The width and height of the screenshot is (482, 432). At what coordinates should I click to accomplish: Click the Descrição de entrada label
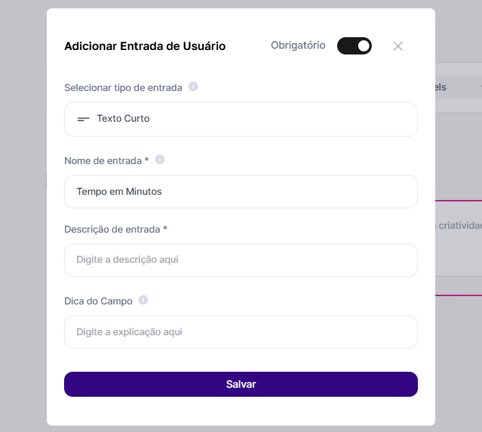112,229
